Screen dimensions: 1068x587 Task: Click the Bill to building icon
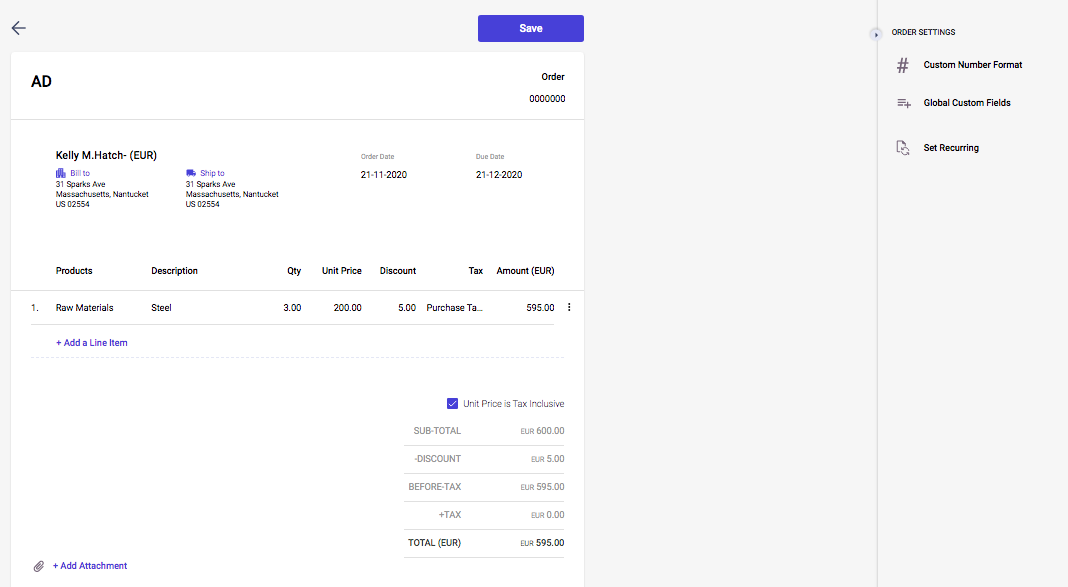[x=60, y=172]
